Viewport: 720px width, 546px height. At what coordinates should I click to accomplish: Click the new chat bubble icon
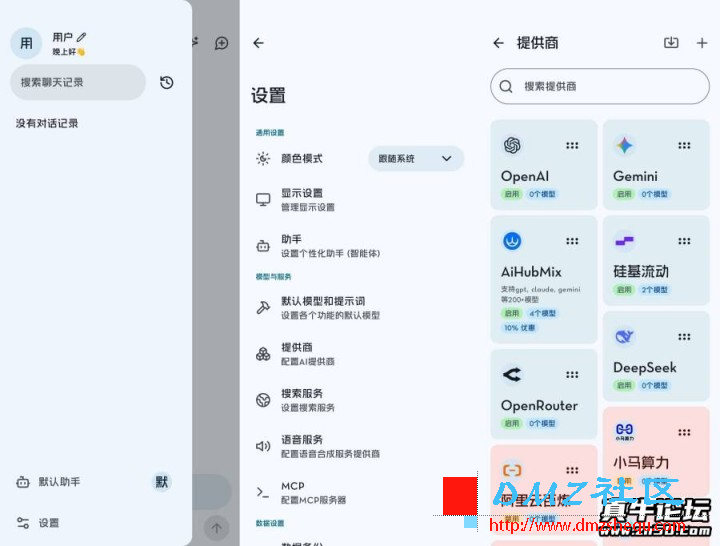[222, 43]
